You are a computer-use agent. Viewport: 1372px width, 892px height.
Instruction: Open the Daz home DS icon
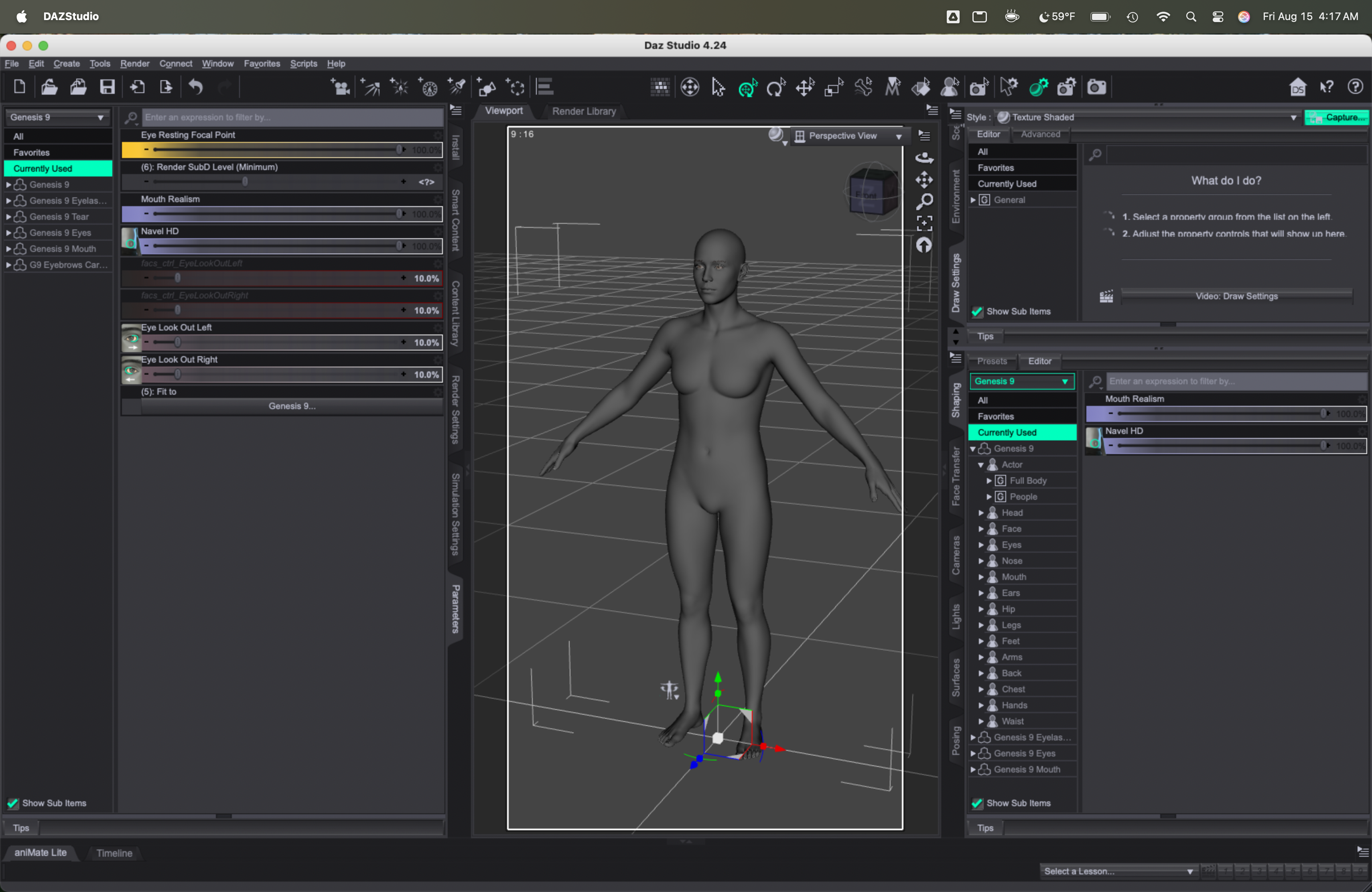pyautogui.click(x=1297, y=87)
